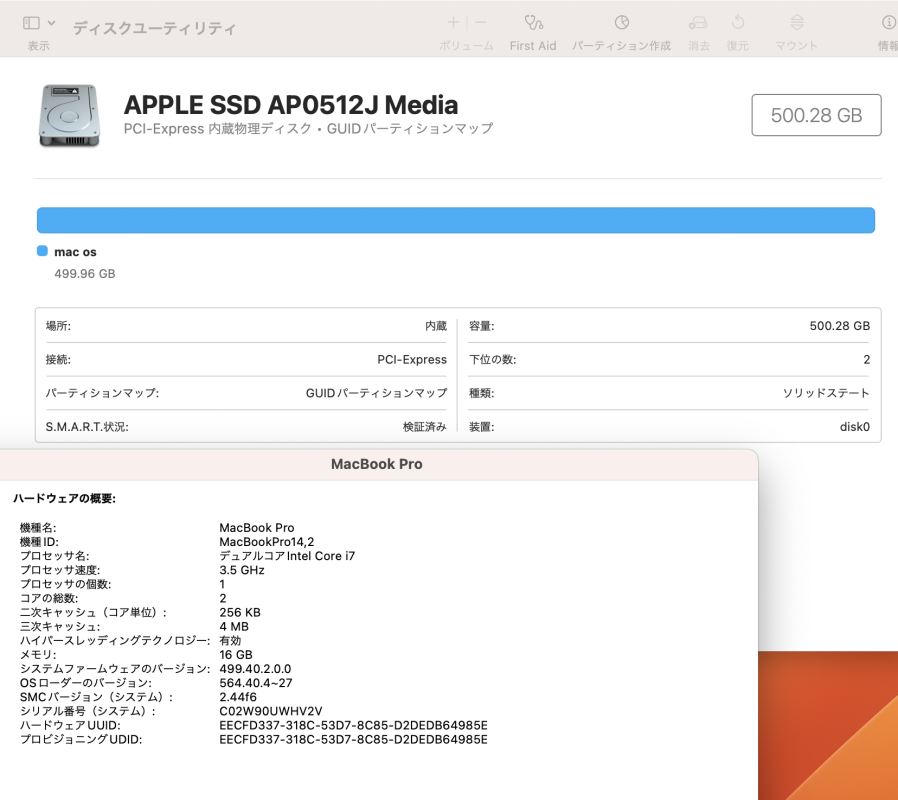Click the Mount toolbar icon
The width and height of the screenshot is (898, 800).
pos(796,22)
